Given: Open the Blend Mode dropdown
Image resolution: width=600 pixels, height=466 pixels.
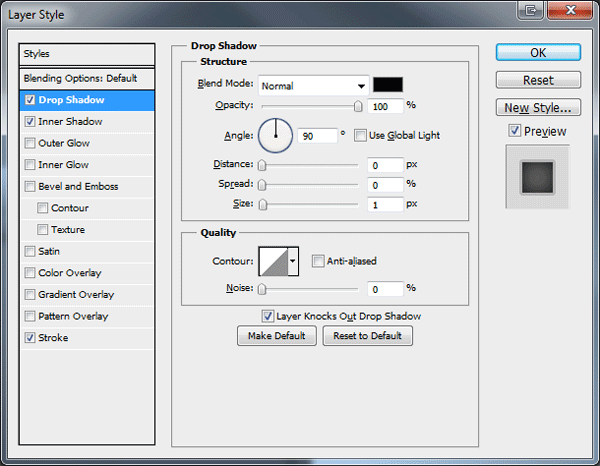Looking at the screenshot, I should pyautogui.click(x=314, y=86).
